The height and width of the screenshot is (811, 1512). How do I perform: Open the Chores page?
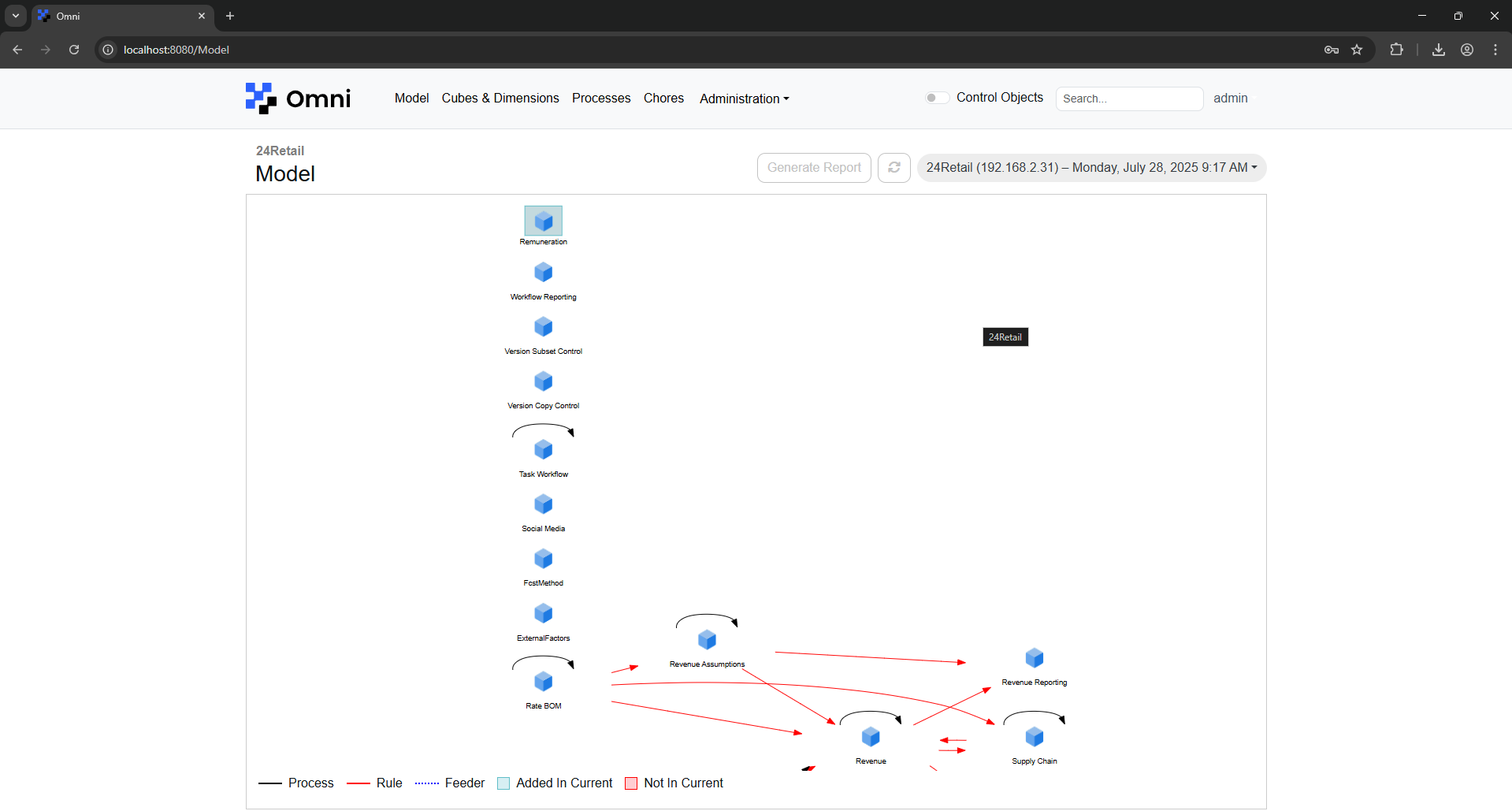pyautogui.click(x=663, y=98)
